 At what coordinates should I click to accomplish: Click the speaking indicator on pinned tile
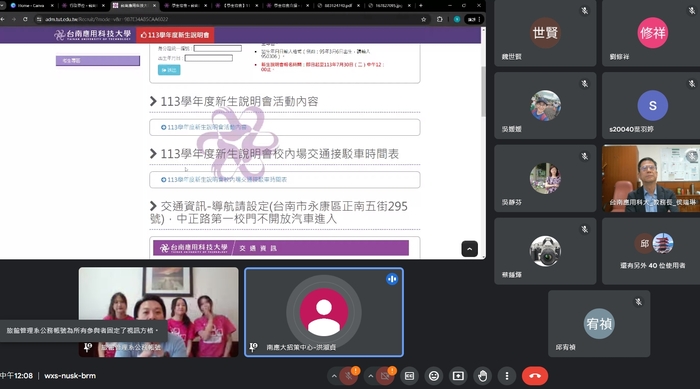(x=392, y=279)
